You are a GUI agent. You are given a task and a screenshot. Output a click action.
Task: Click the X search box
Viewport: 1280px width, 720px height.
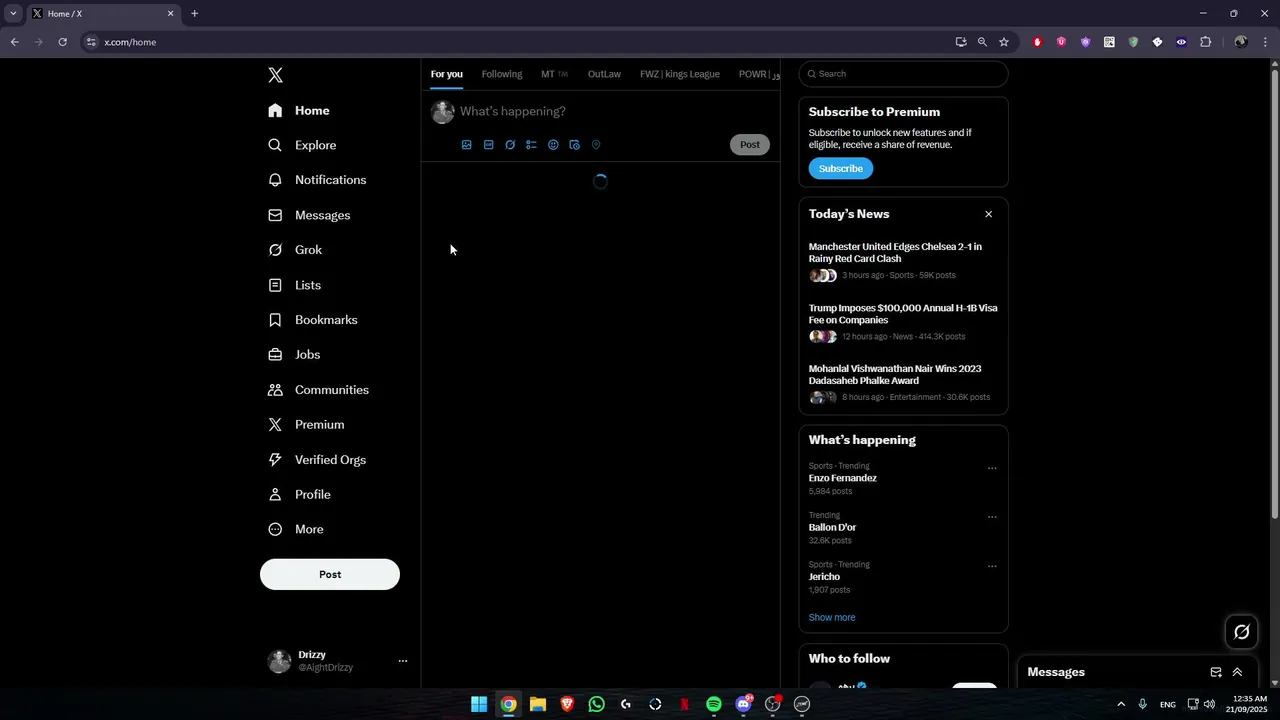click(903, 74)
